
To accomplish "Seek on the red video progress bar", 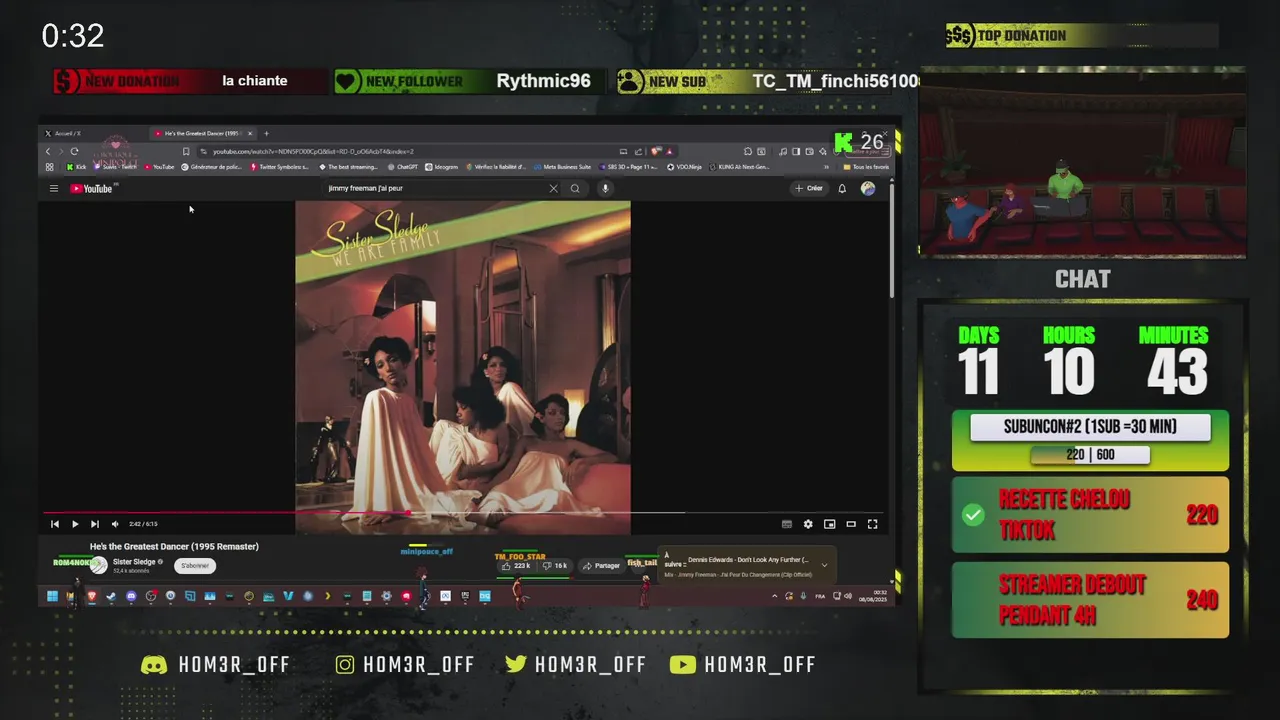I will [x=463, y=513].
